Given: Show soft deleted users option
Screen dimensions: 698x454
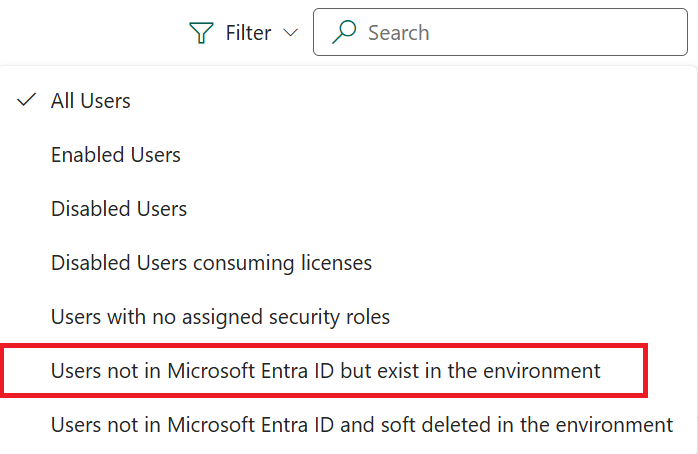Looking at the screenshot, I should pos(362,425).
